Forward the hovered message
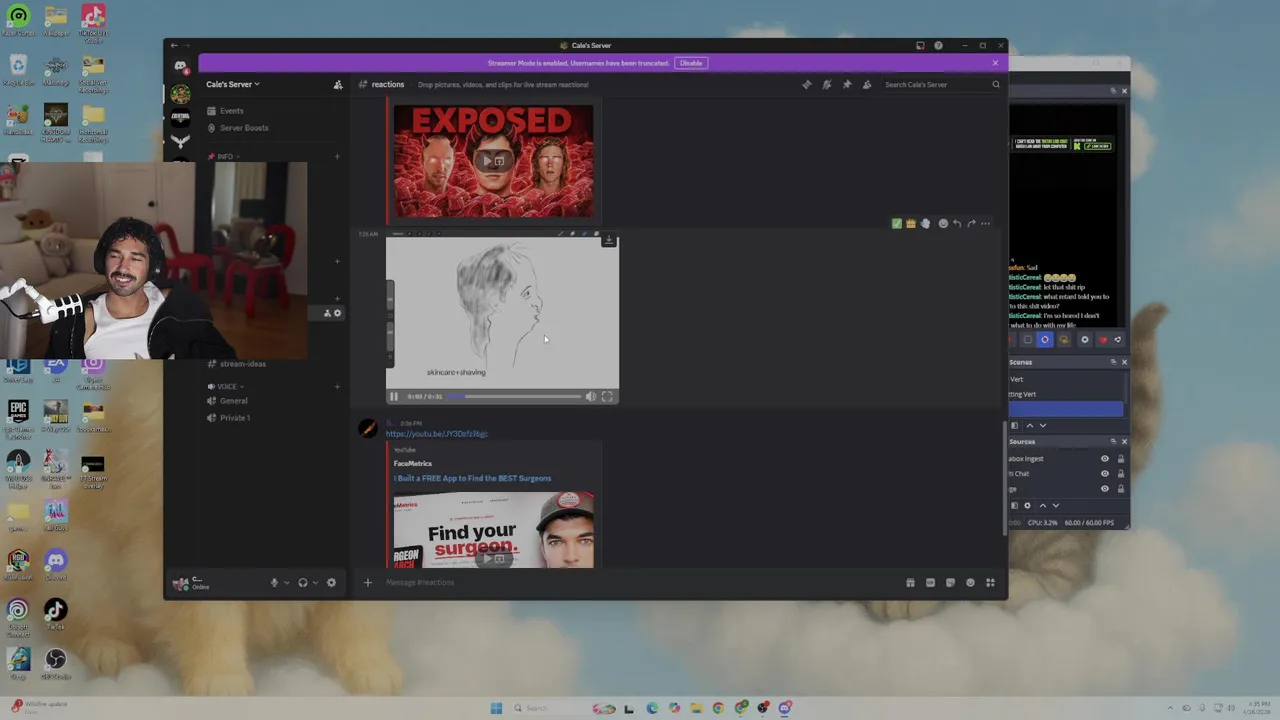The width and height of the screenshot is (1280, 720). point(971,223)
